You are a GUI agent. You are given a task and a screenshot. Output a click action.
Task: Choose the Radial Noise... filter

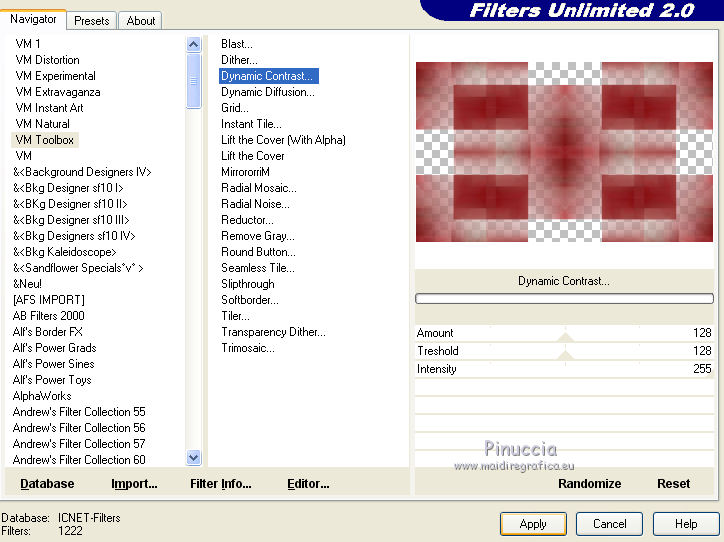click(x=255, y=204)
